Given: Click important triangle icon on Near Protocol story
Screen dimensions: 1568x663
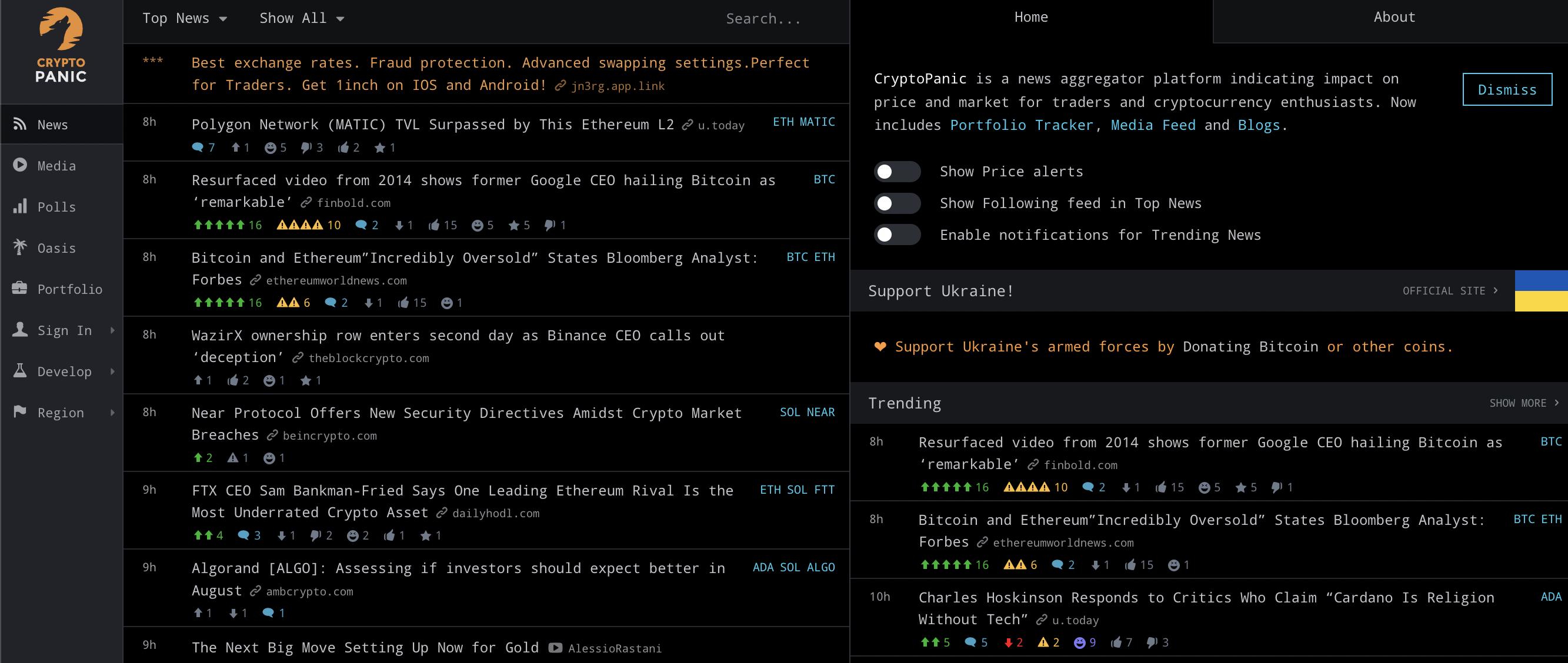Looking at the screenshot, I should coord(232,457).
